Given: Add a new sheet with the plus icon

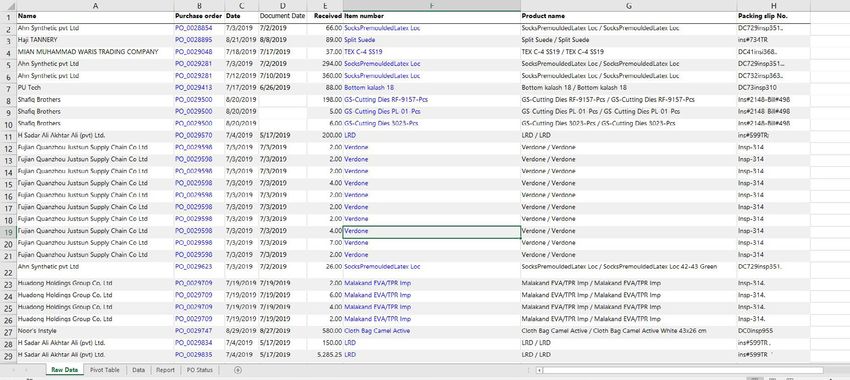Looking at the screenshot, I should click(237, 370).
